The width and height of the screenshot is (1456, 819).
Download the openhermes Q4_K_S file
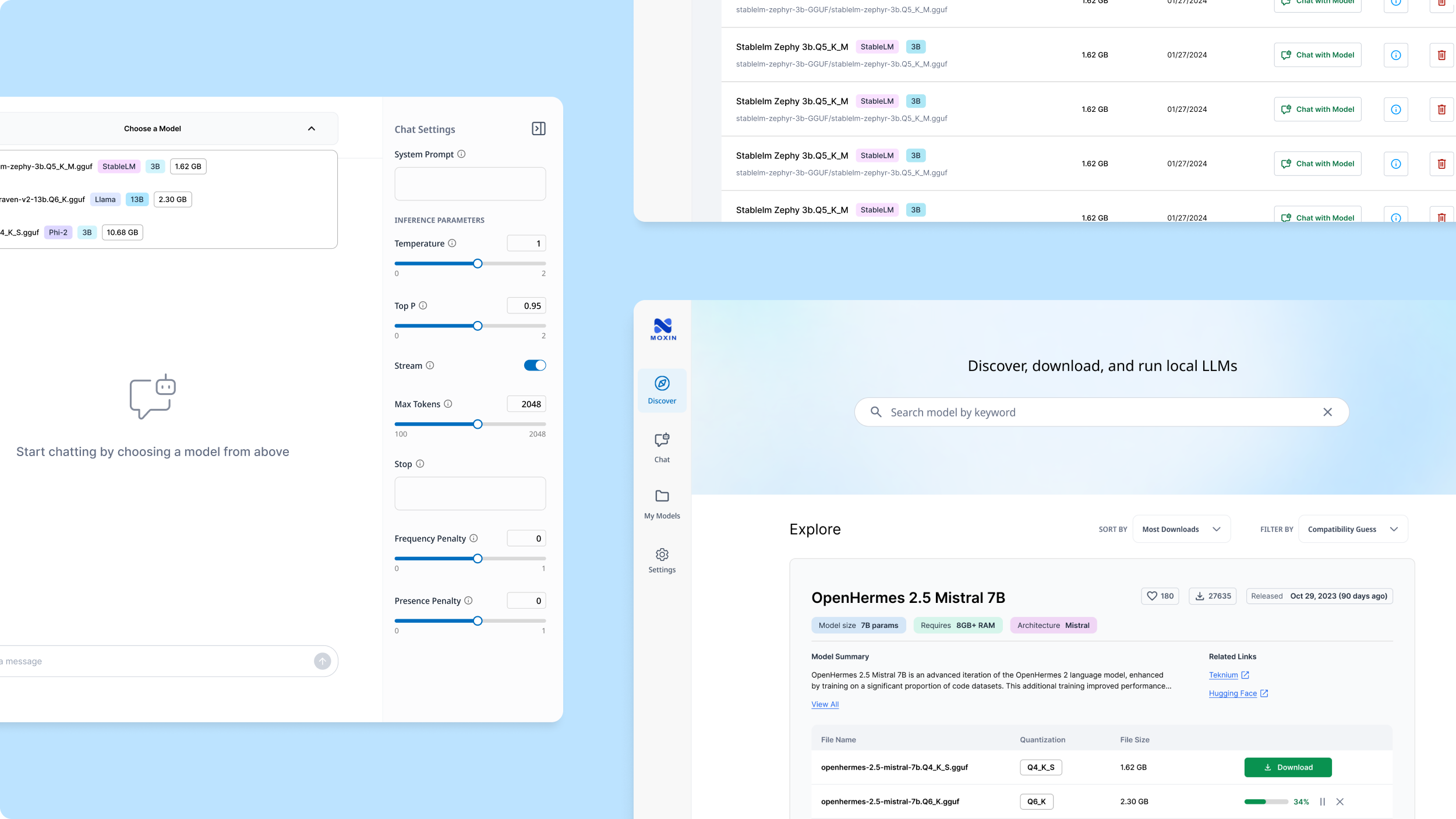click(1288, 767)
